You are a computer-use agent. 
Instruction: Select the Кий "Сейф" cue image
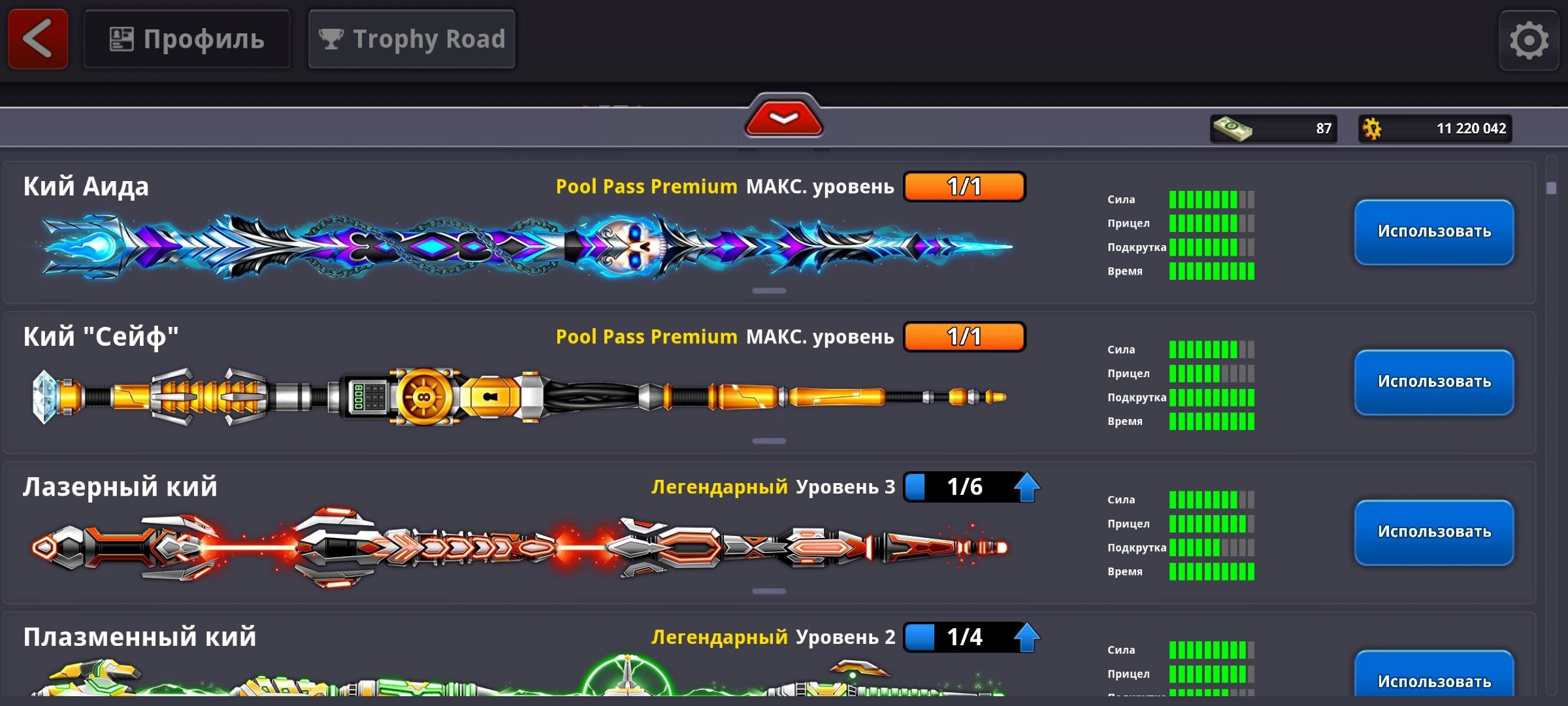click(x=519, y=397)
